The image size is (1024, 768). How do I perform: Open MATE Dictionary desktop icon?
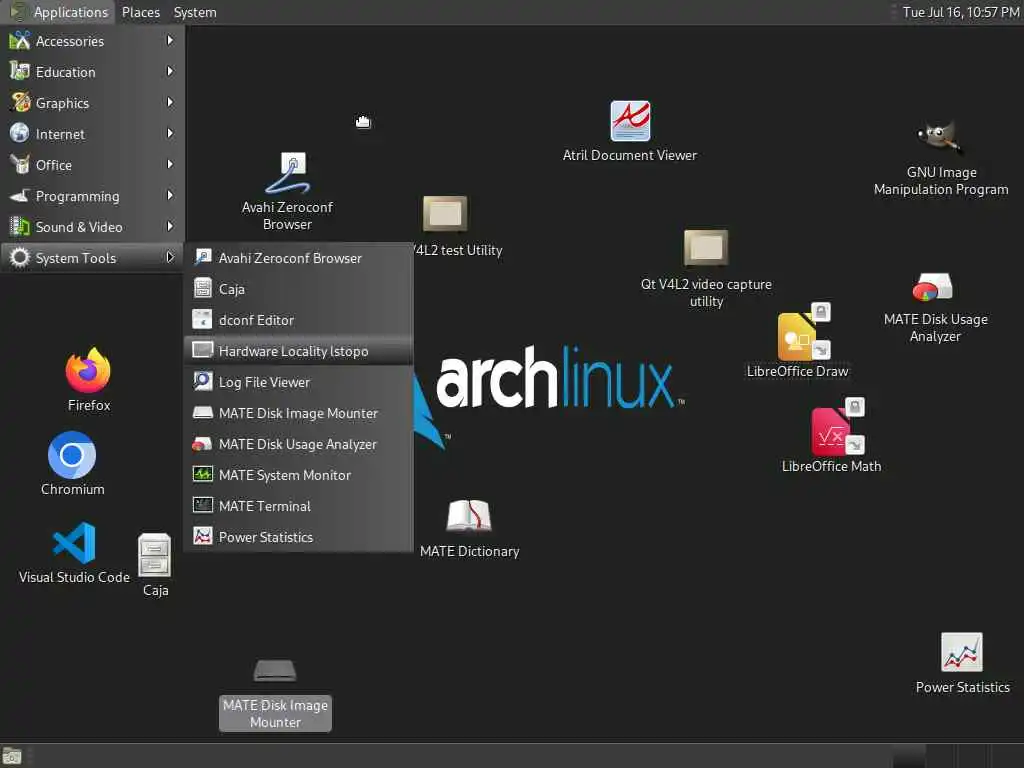[469, 516]
